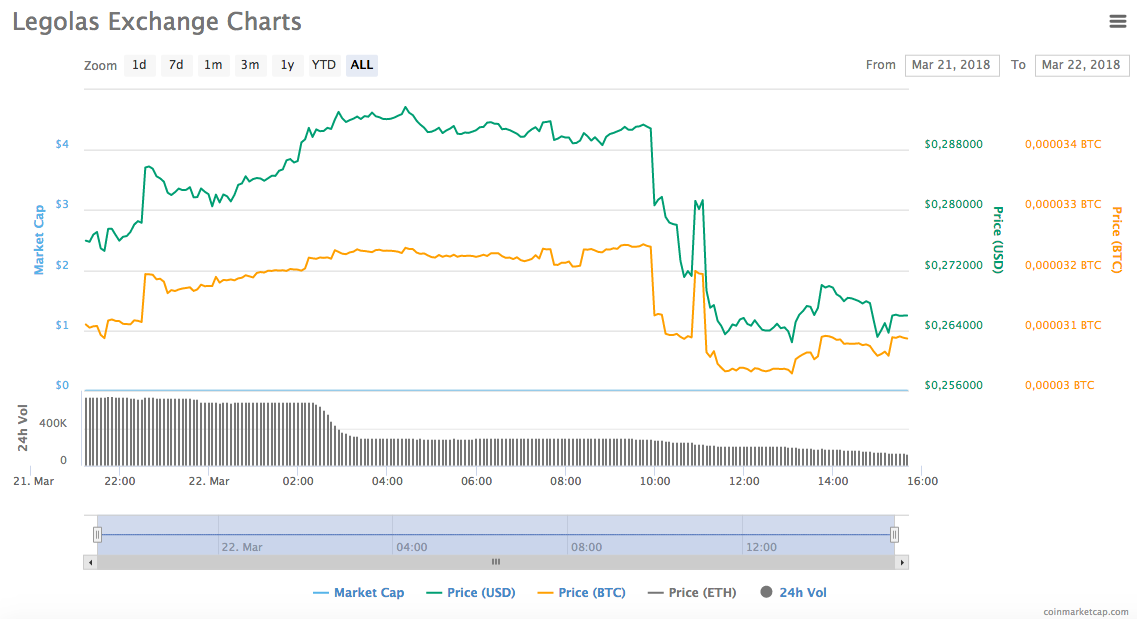Click navigator scroll right arrow
The height and width of the screenshot is (619, 1137).
[x=902, y=562]
